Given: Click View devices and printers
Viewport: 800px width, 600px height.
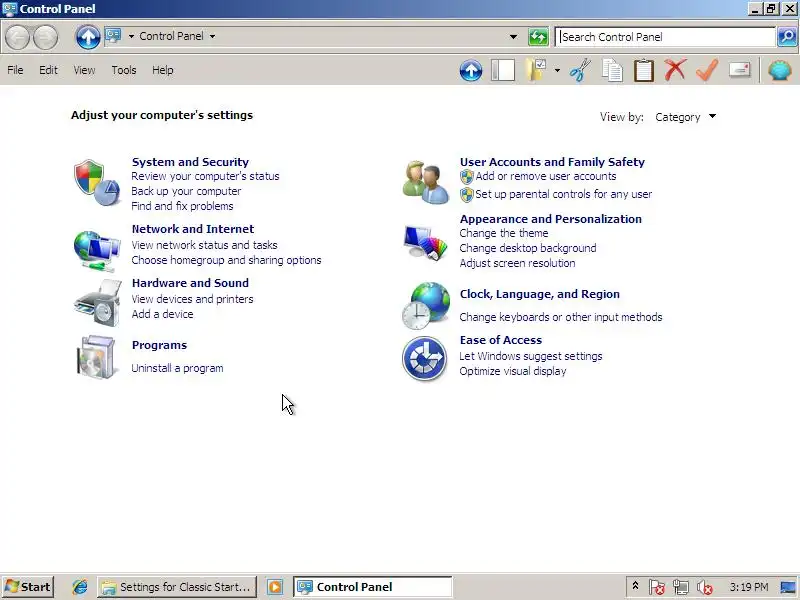Looking at the screenshot, I should (x=192, y=299).
